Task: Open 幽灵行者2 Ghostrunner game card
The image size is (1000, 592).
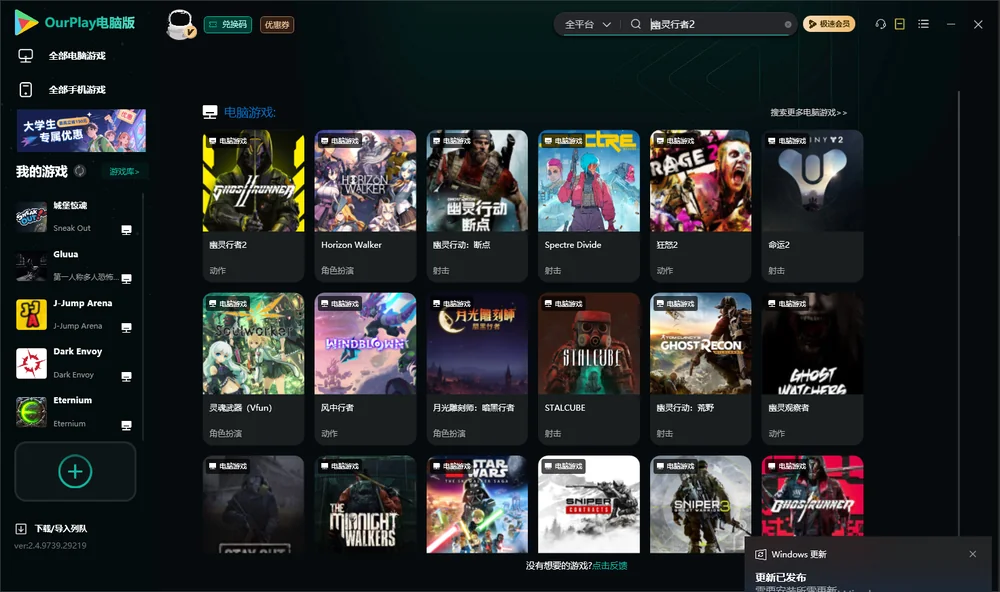Action: [x=254, y=206]
